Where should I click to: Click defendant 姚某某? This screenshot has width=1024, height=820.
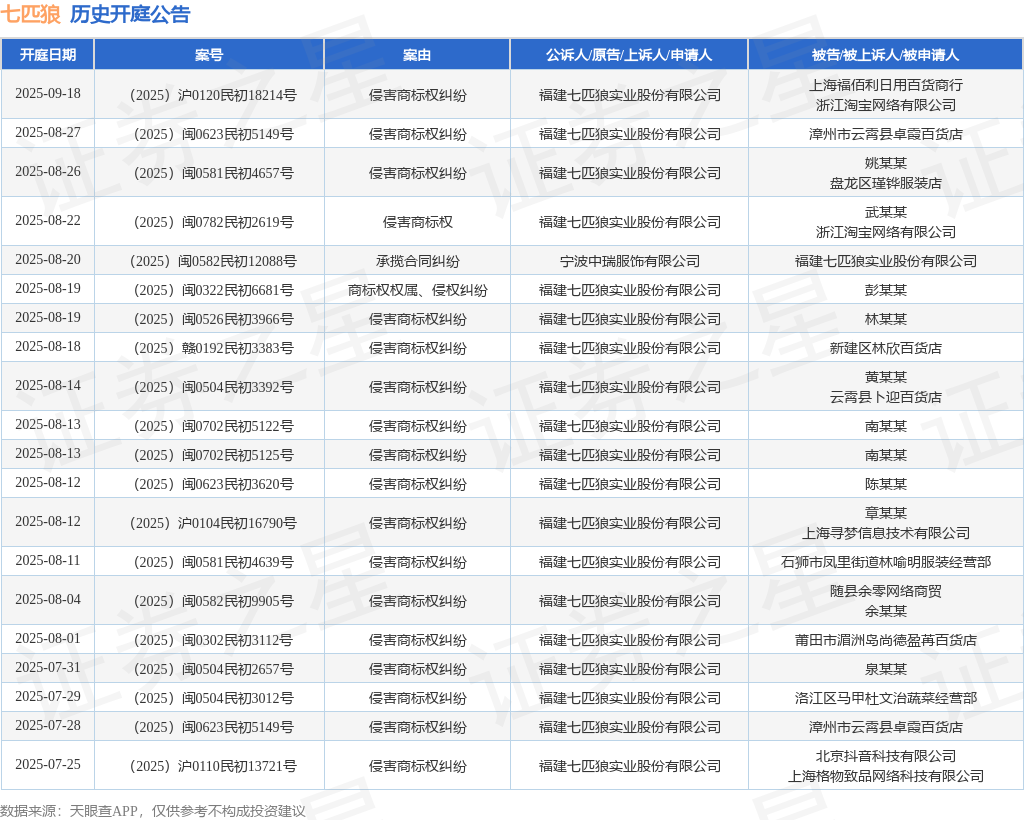click(886, 163)
